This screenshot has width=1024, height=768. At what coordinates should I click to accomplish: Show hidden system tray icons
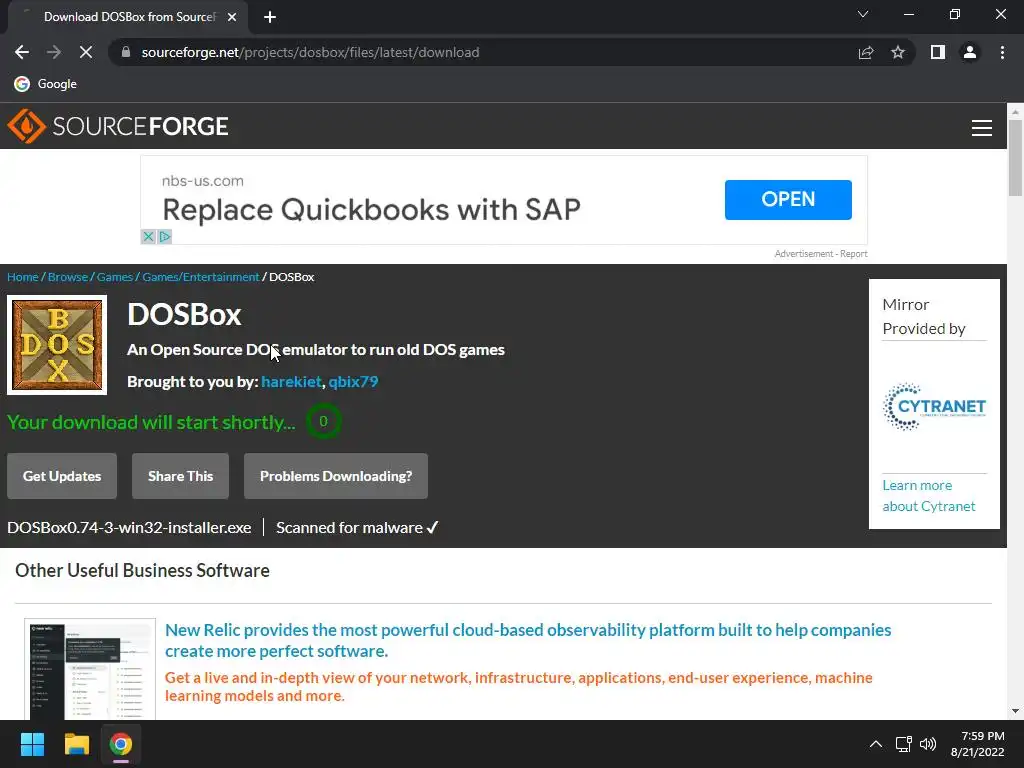(x=875, y=744)
